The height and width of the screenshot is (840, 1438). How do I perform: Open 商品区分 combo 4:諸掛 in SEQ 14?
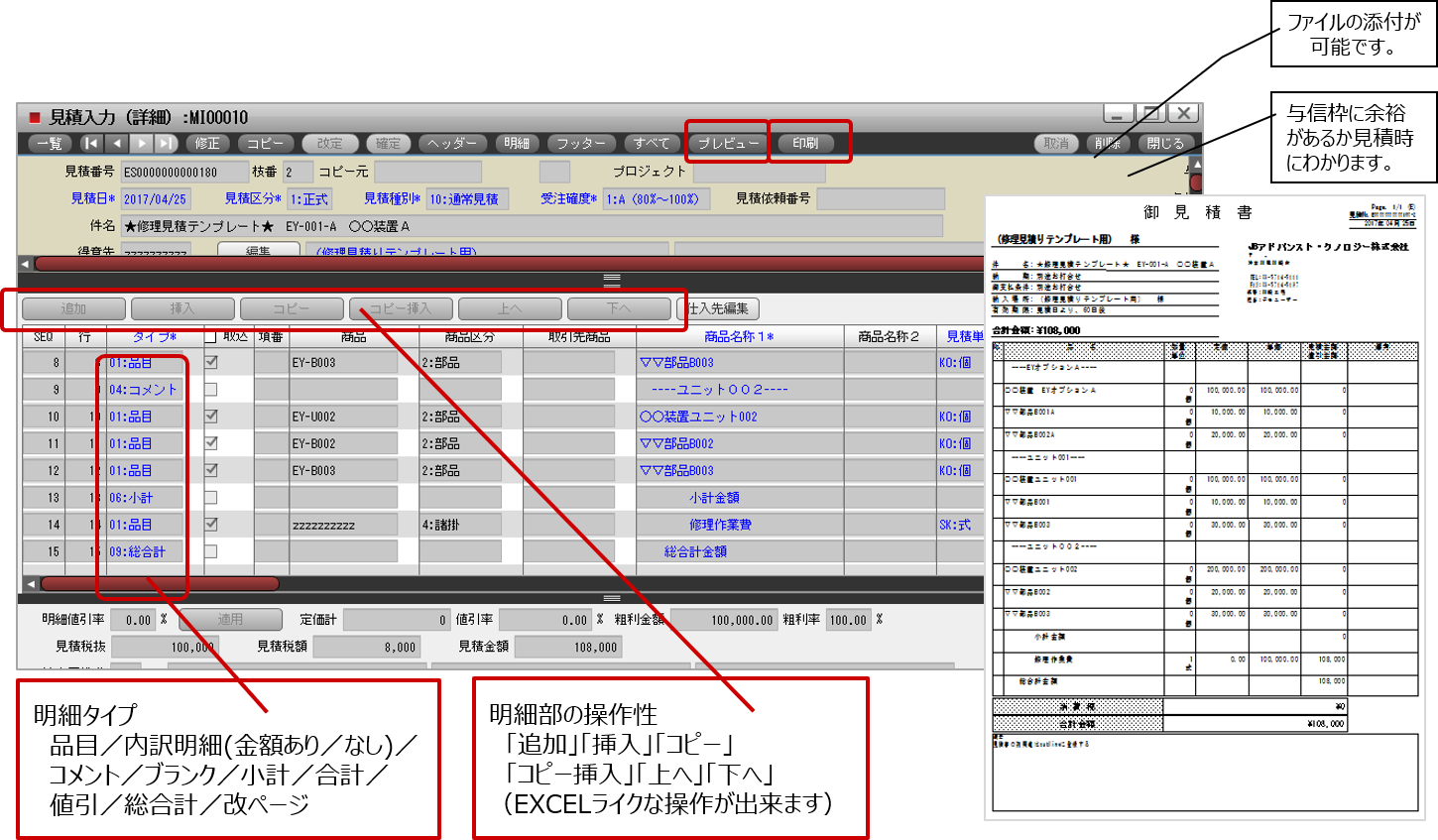pyautogui.click(x=460, y=525)
